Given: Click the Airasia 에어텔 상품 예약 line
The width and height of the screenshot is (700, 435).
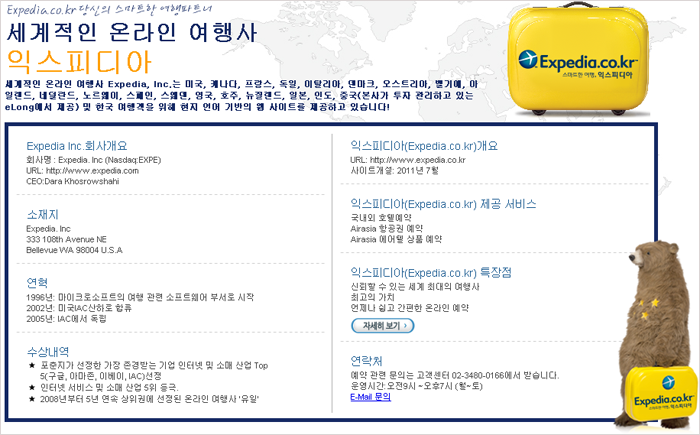Looking at the screenshot, I should (396, 239).
